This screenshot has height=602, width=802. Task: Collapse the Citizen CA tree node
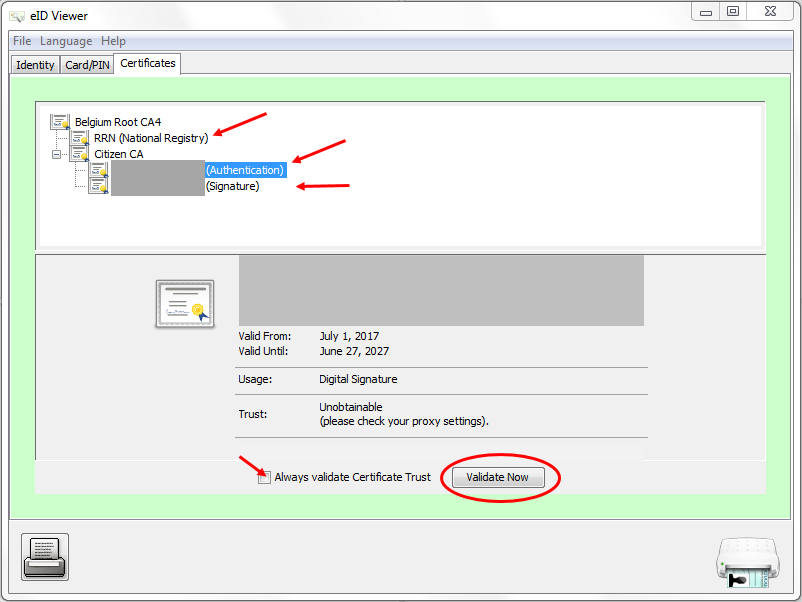[56, 154]
